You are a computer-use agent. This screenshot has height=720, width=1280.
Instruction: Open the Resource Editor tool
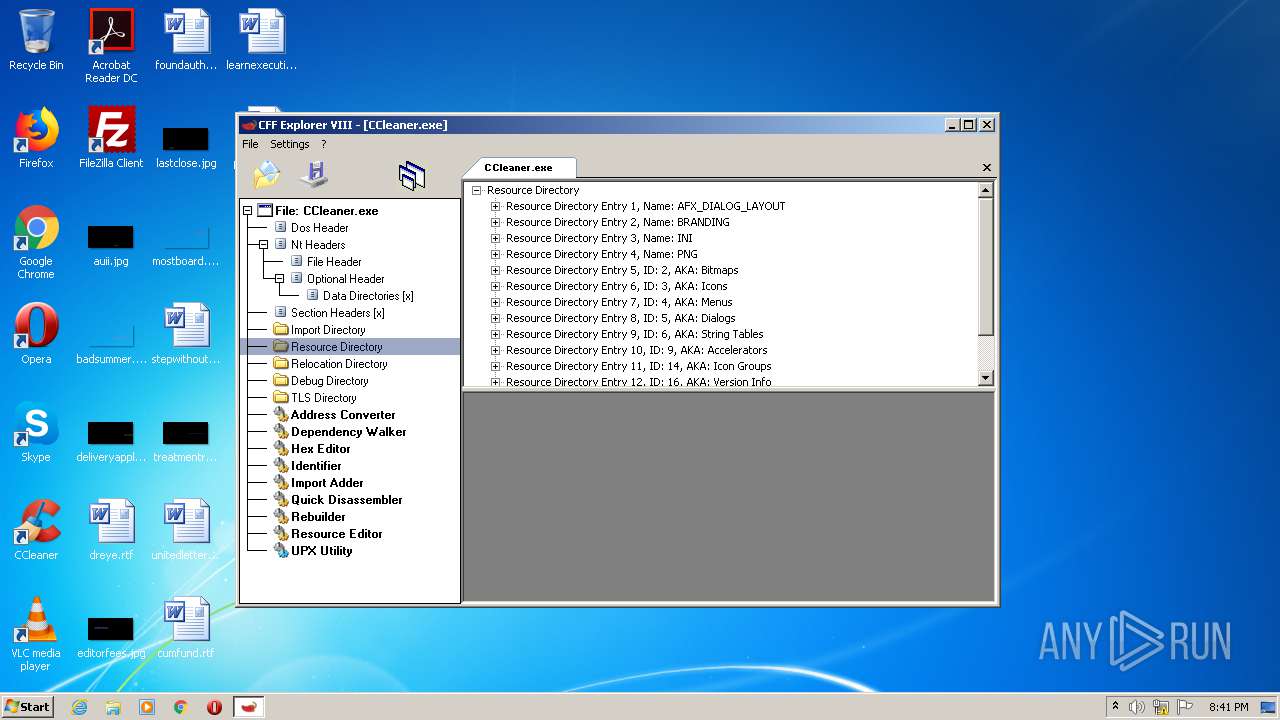[x=337, y=534]
